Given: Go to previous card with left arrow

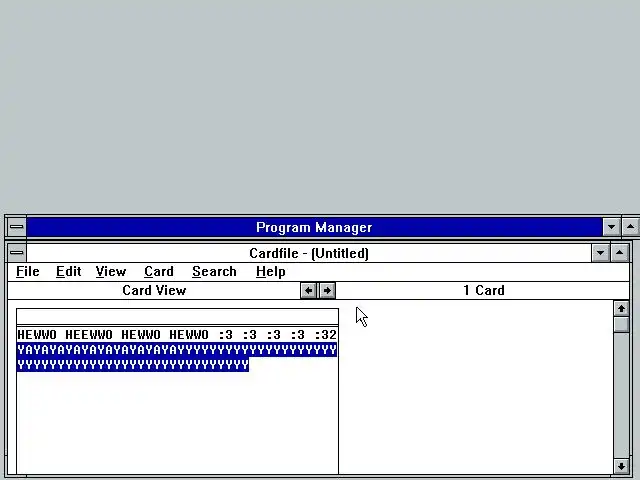Looking at the screenshot, I should pos(309,291).
